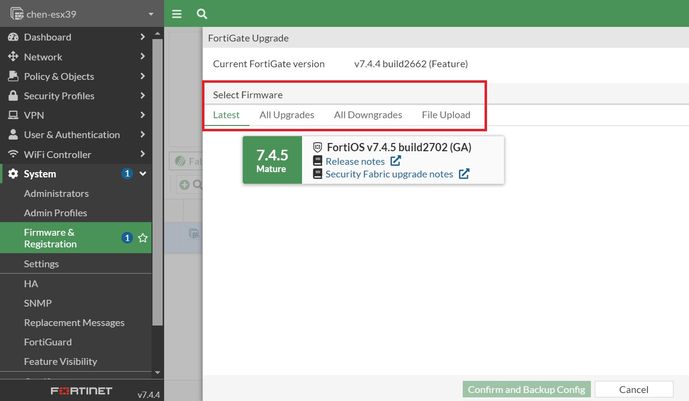
Task: Click the Security Profiles lock icon
Action: pyautogui.click(x=13, y=96)
